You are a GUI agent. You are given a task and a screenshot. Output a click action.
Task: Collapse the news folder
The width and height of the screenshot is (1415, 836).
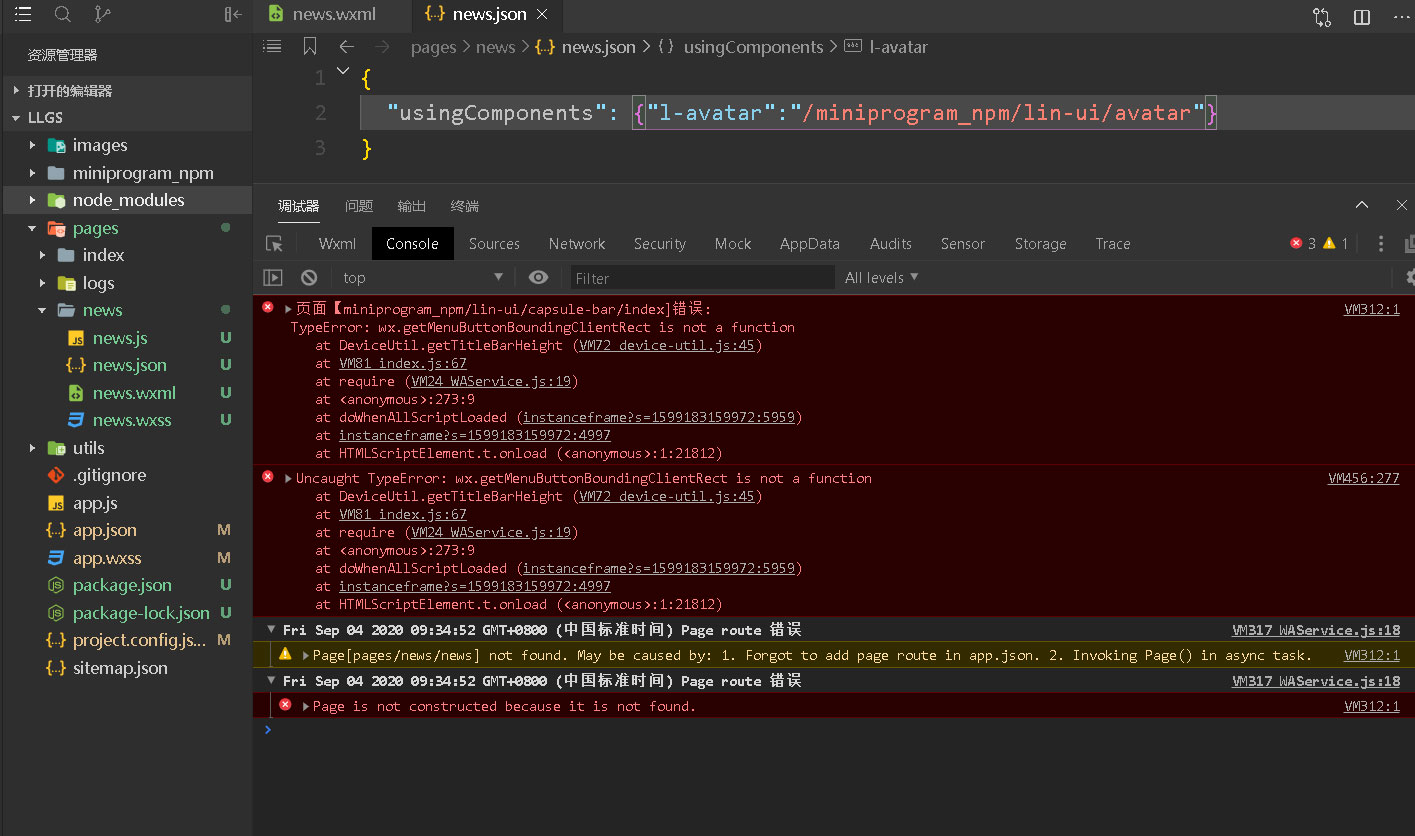[x=42, y=310]
